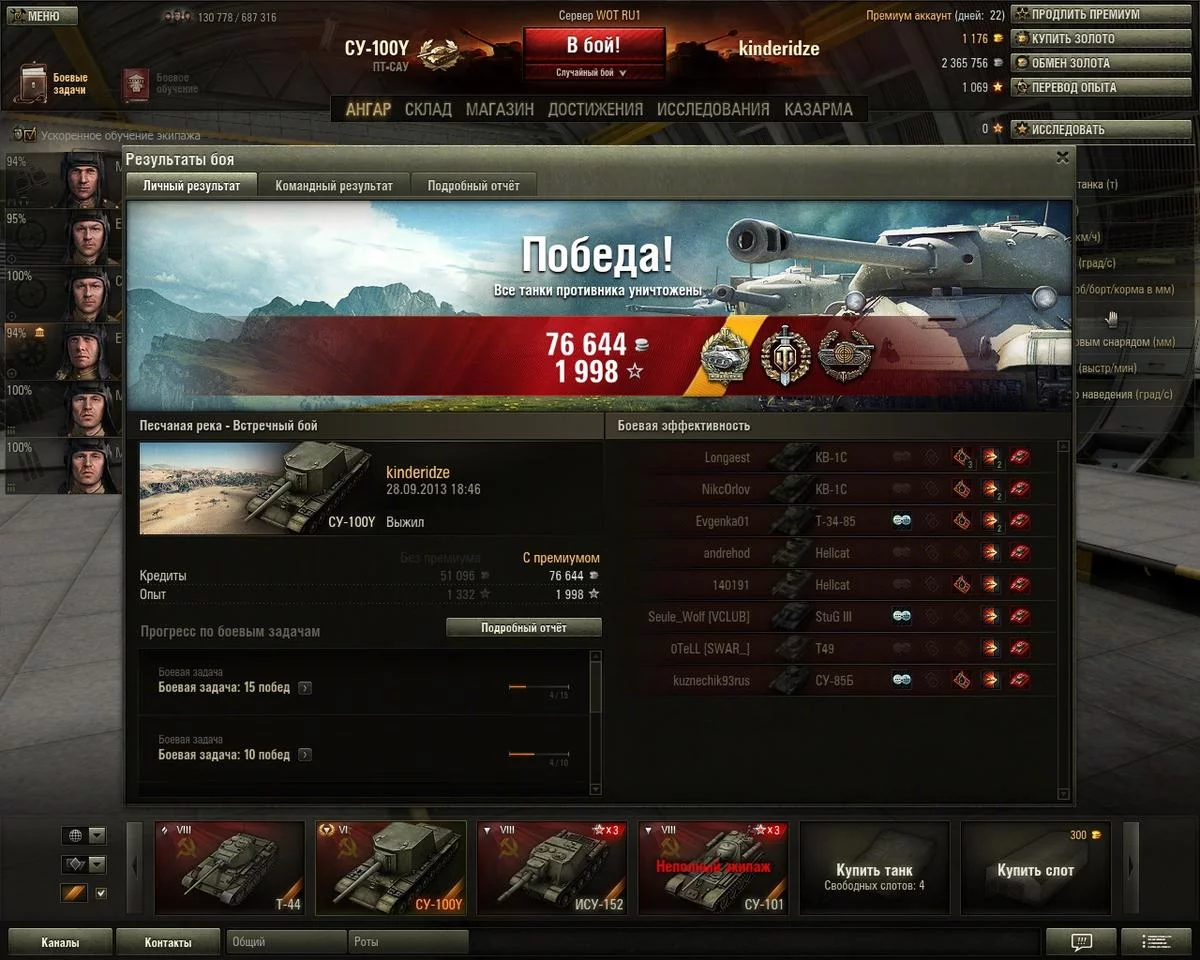This screenshot has height=960, width=1200.
Task: Open the notifications list icon at bottom right
Action: coord(1157,942)
